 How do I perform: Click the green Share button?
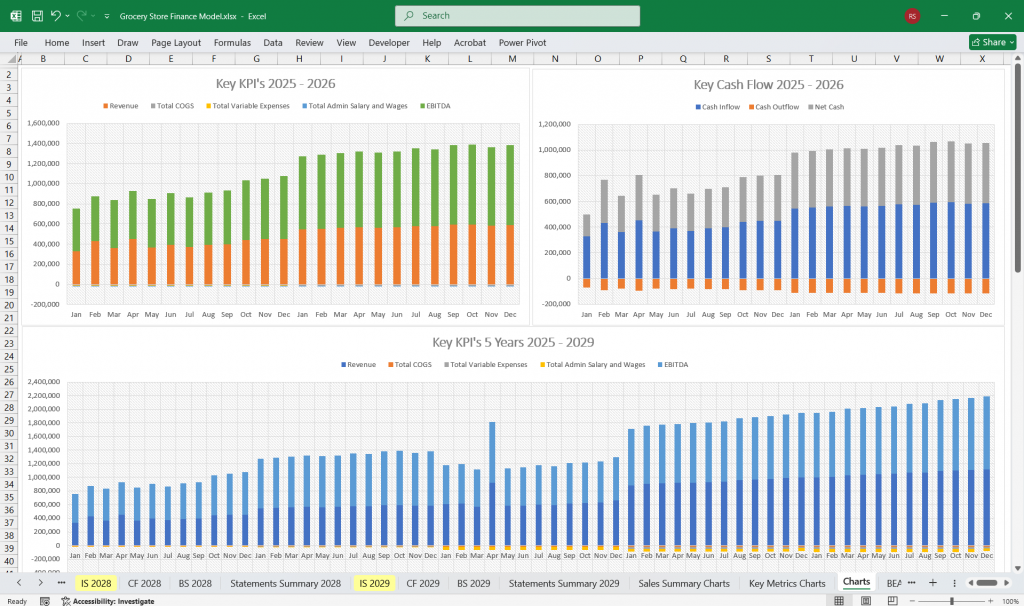tap(990, 42)
